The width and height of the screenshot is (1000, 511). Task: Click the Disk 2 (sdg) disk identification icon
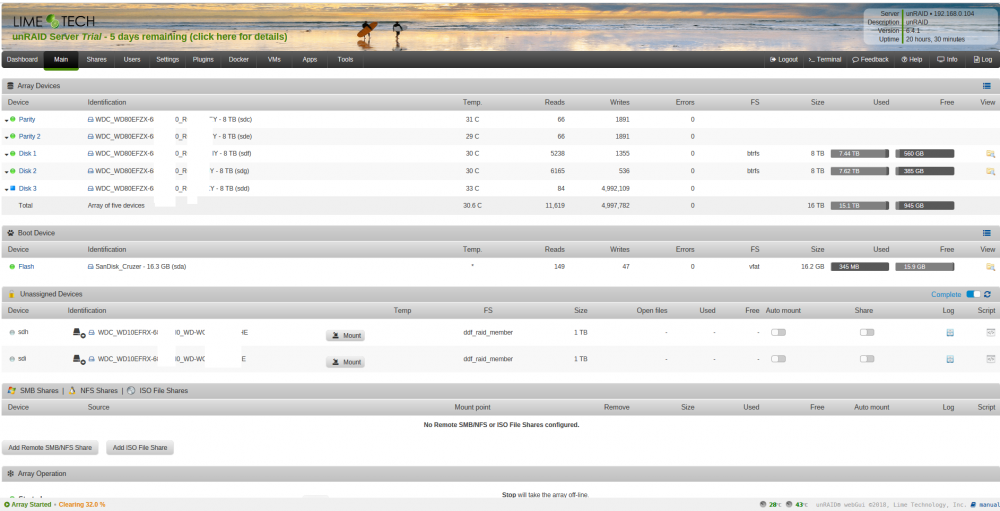(x=91, y=171)
